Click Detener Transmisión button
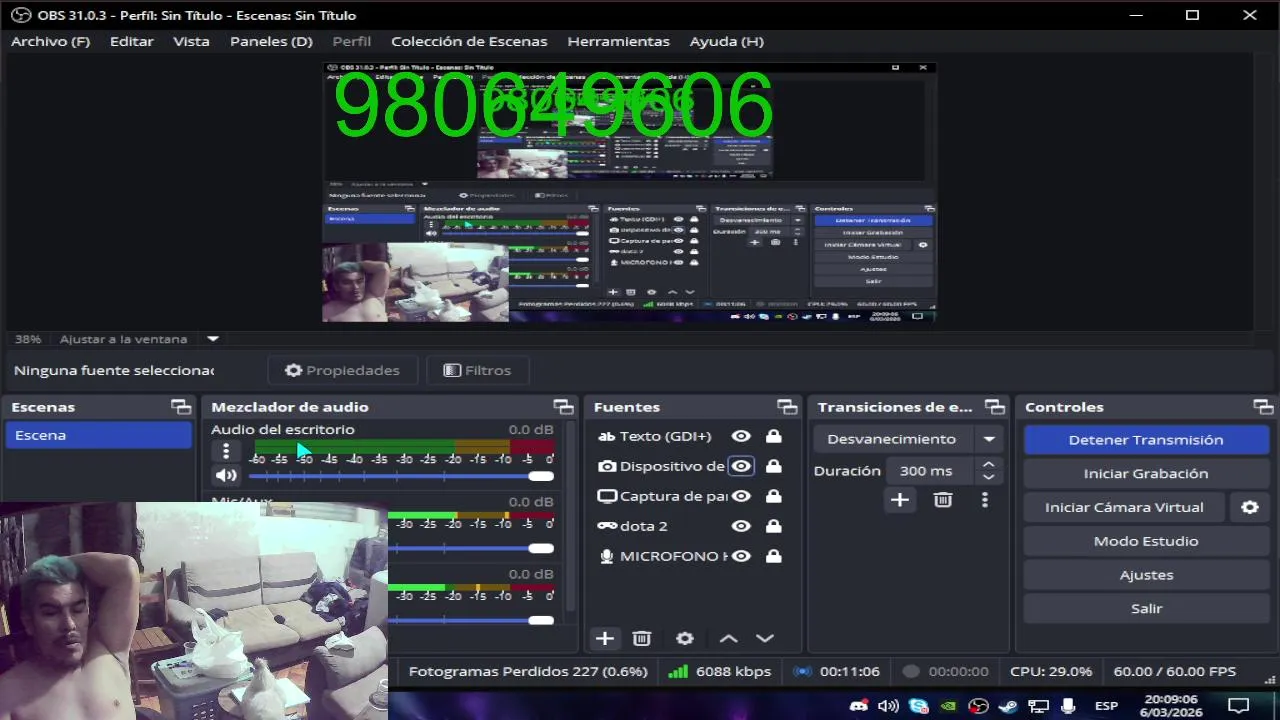 1146,440
